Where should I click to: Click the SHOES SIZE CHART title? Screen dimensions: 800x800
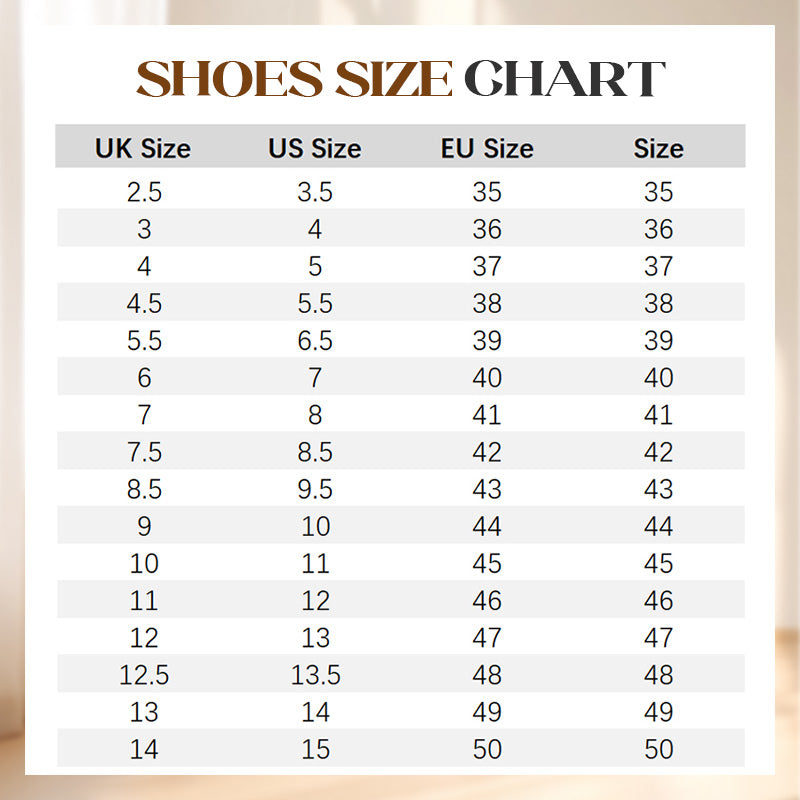(400, 79)
